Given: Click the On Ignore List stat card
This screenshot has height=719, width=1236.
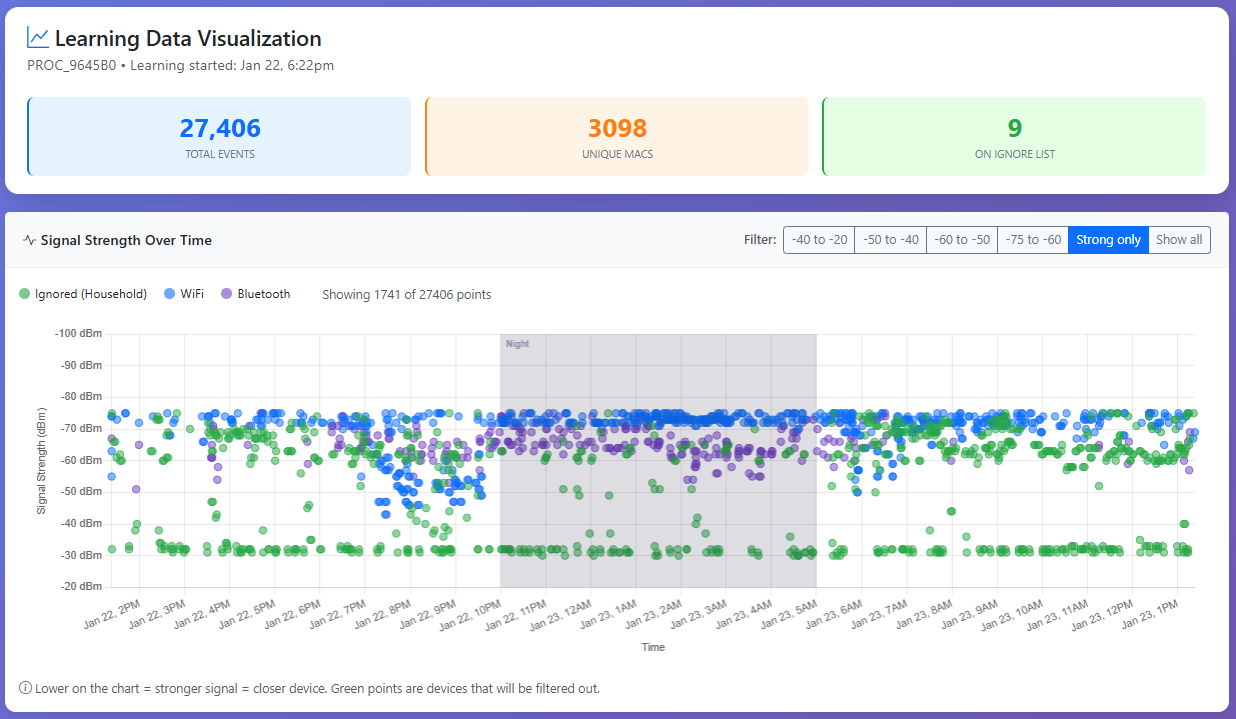Looking at the screenshot, I should 1015,136.
